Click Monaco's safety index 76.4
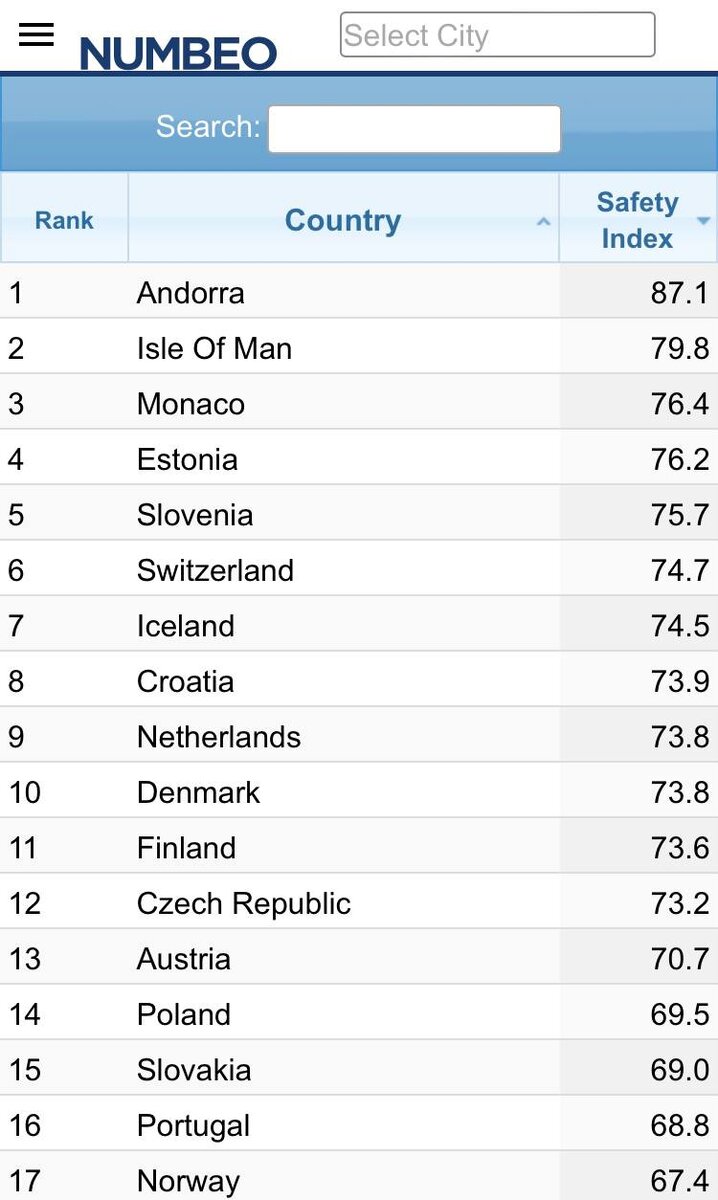This screenshot has width=718, height=1200. coord(679,404)
